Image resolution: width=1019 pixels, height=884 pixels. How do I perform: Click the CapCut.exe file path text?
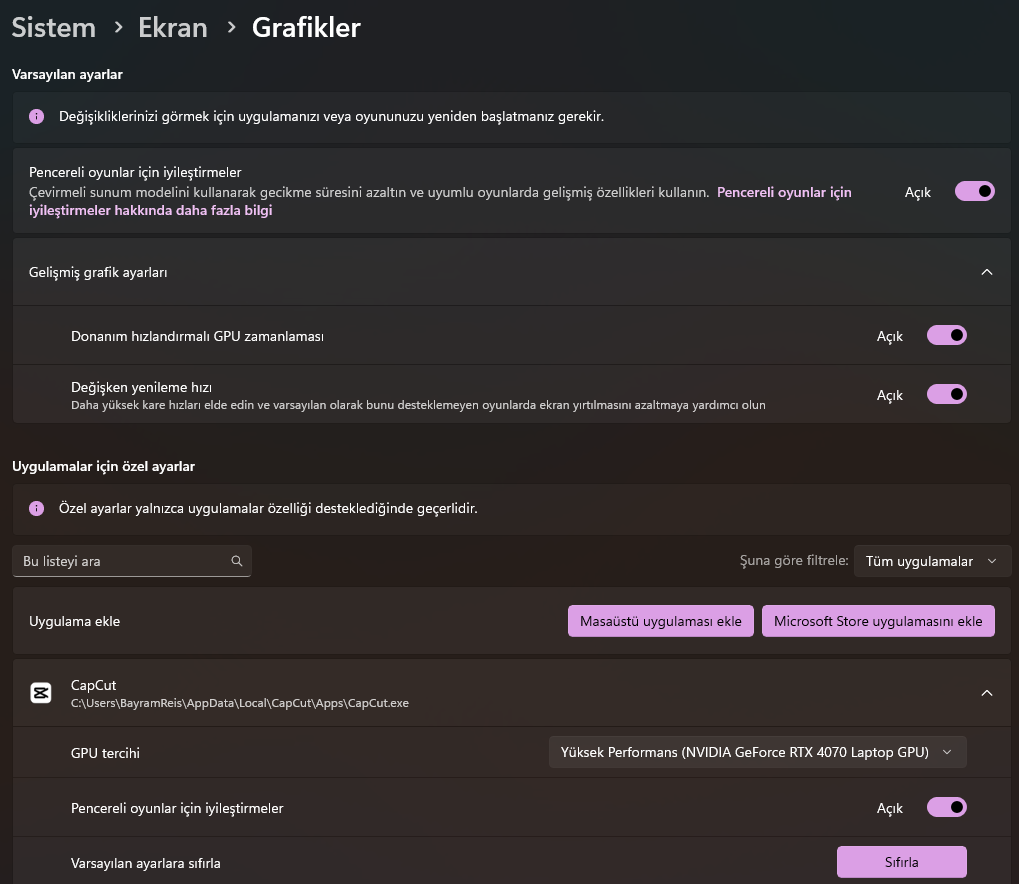240,703
